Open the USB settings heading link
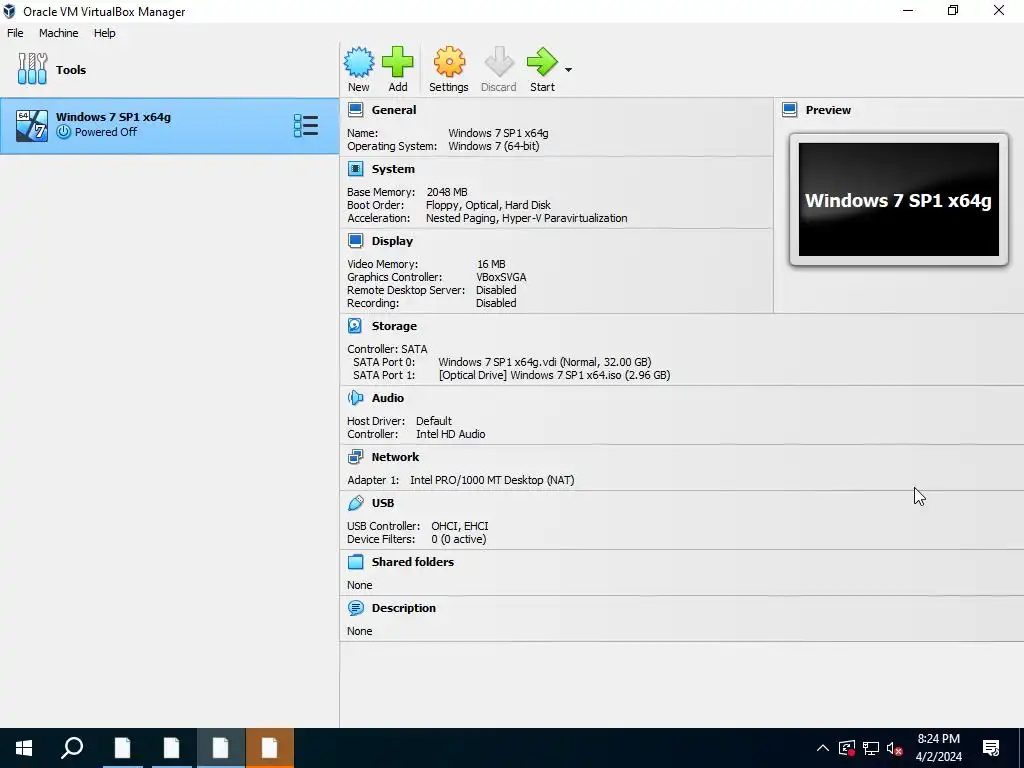The width and height of the screenshot is (1024, 768). [x=383, y=503]
